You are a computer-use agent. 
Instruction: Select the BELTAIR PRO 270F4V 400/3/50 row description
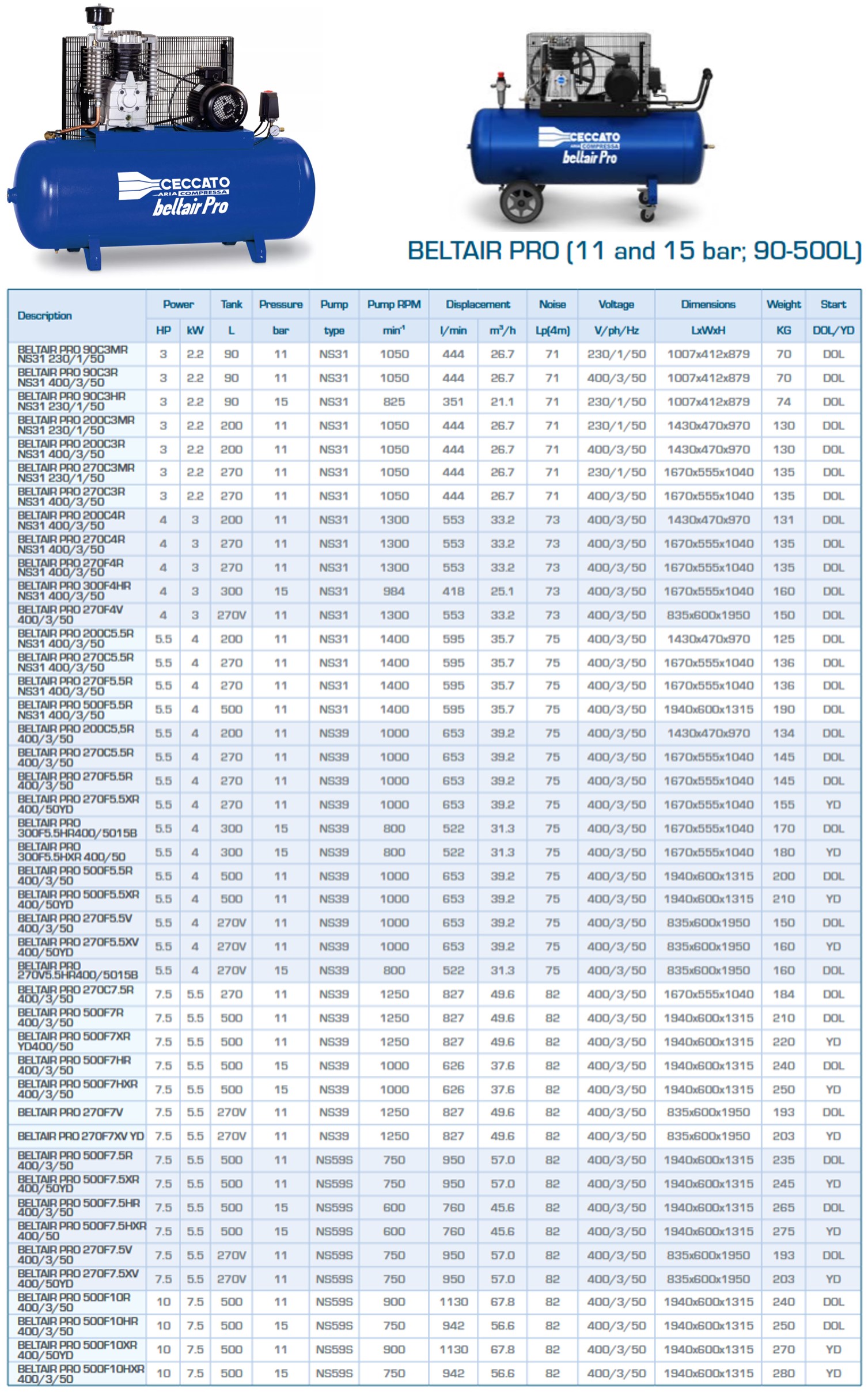[x=70, y=615]
